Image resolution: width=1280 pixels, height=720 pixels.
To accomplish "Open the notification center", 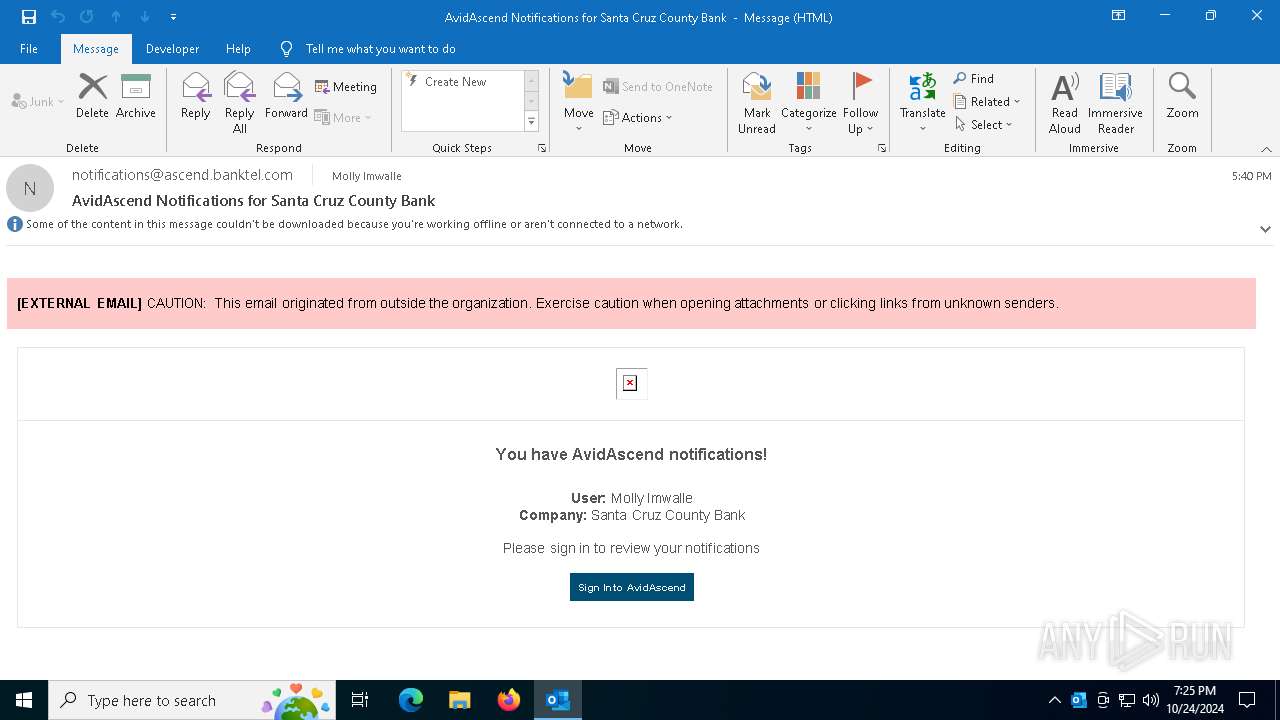I will point(1247,700).
